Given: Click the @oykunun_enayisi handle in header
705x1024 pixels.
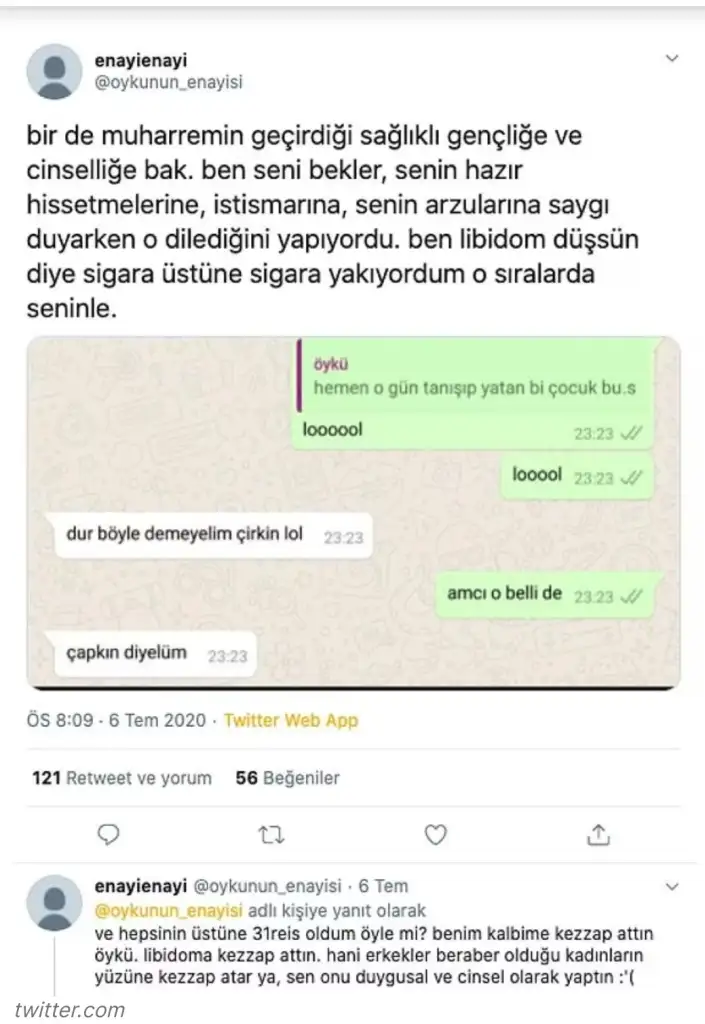Looking at the screenshot, I should tap(168, 82).
